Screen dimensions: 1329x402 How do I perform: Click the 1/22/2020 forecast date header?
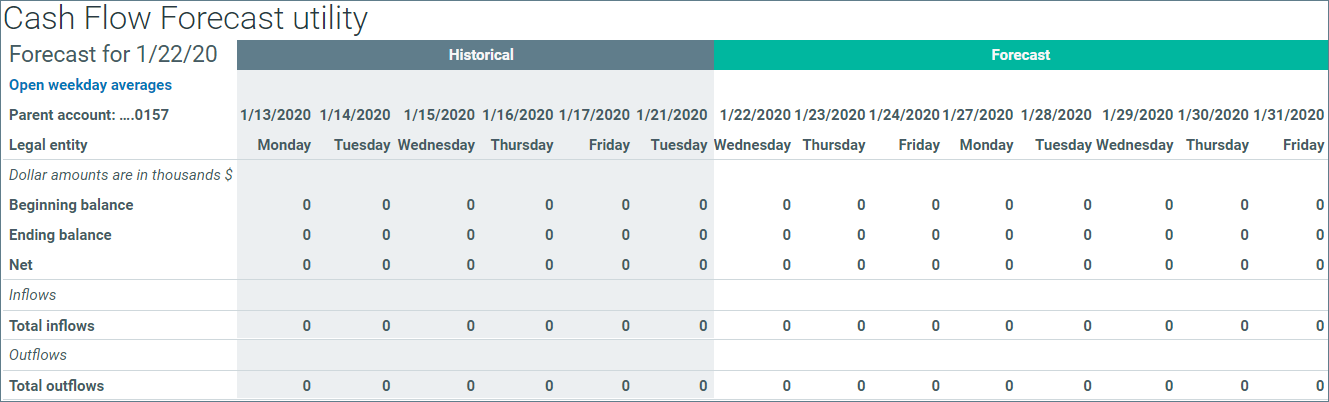click(x=755, y=115)
